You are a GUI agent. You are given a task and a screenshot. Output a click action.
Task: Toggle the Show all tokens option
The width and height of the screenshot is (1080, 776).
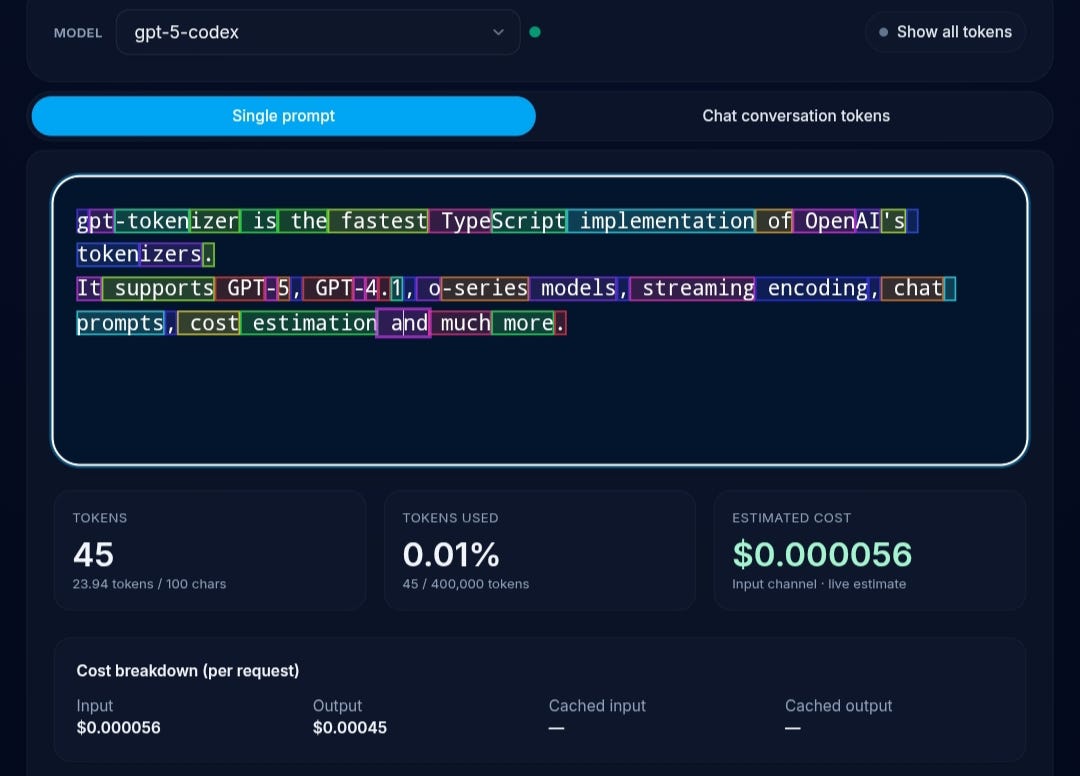click(x=945, y=31)
